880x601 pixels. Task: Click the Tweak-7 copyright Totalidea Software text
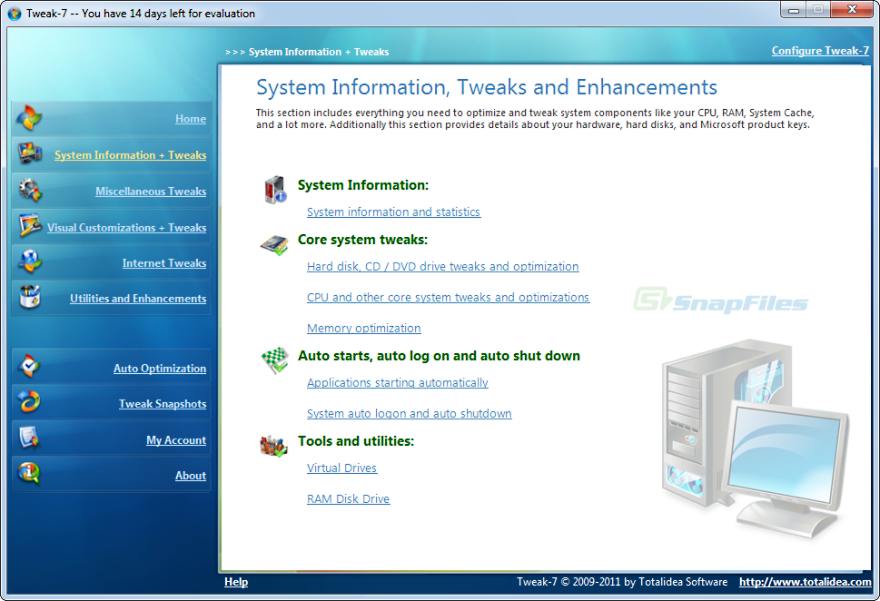coord(622,582)
